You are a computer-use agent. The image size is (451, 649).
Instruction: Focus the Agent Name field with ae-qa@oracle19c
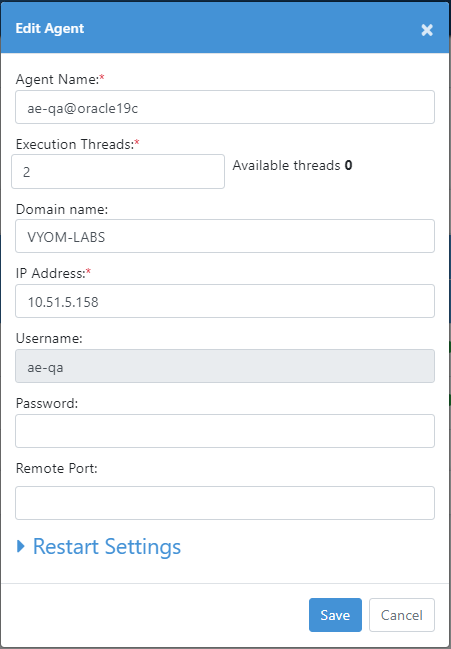[225, 107]
